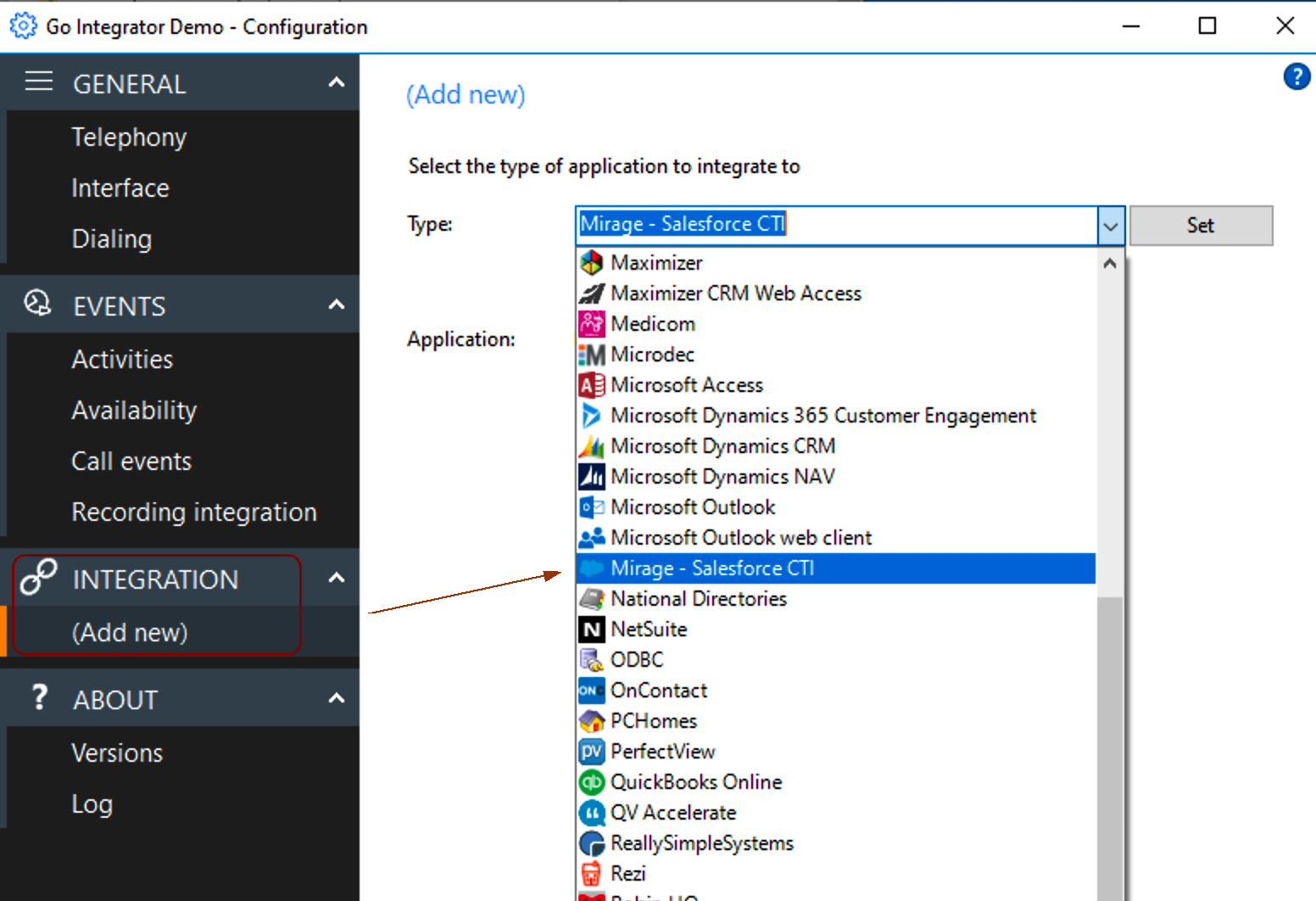The height and width of the screenshot is (901, 1316).
Task: Open the Interface settings page
Action: click(x=120, y=188)
